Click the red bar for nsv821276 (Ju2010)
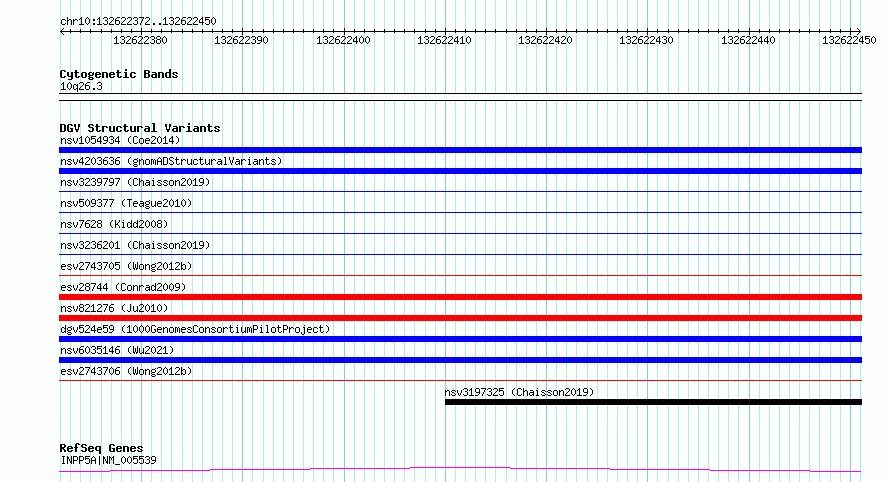 click(x=460, y=318)
